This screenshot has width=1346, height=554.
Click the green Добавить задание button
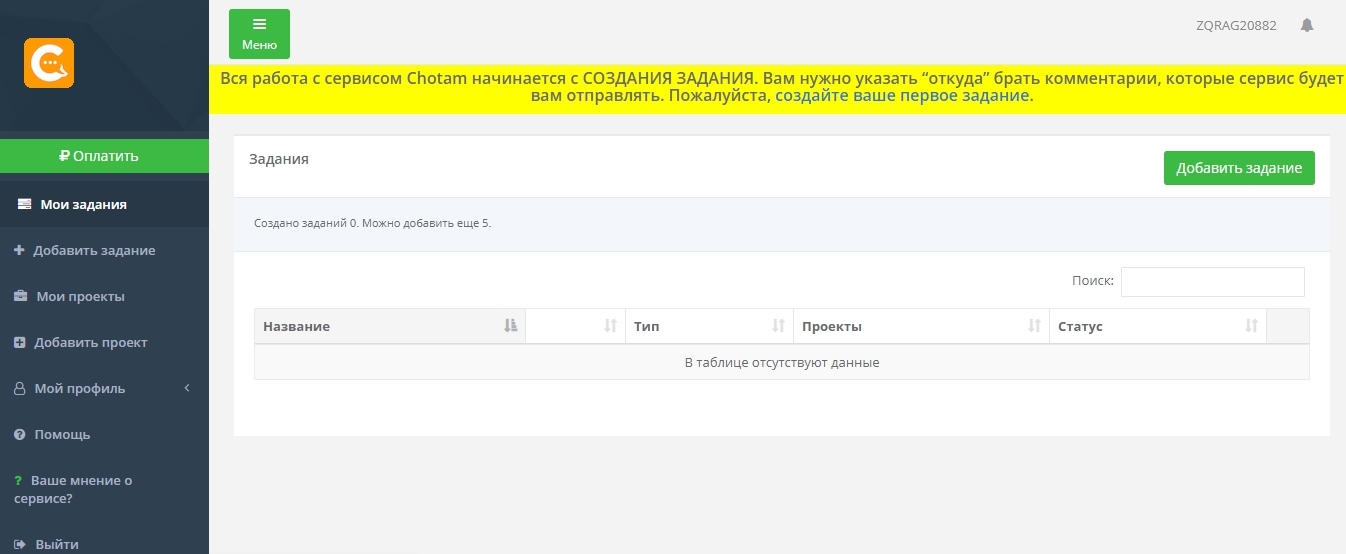click(x=1238, y=168)
